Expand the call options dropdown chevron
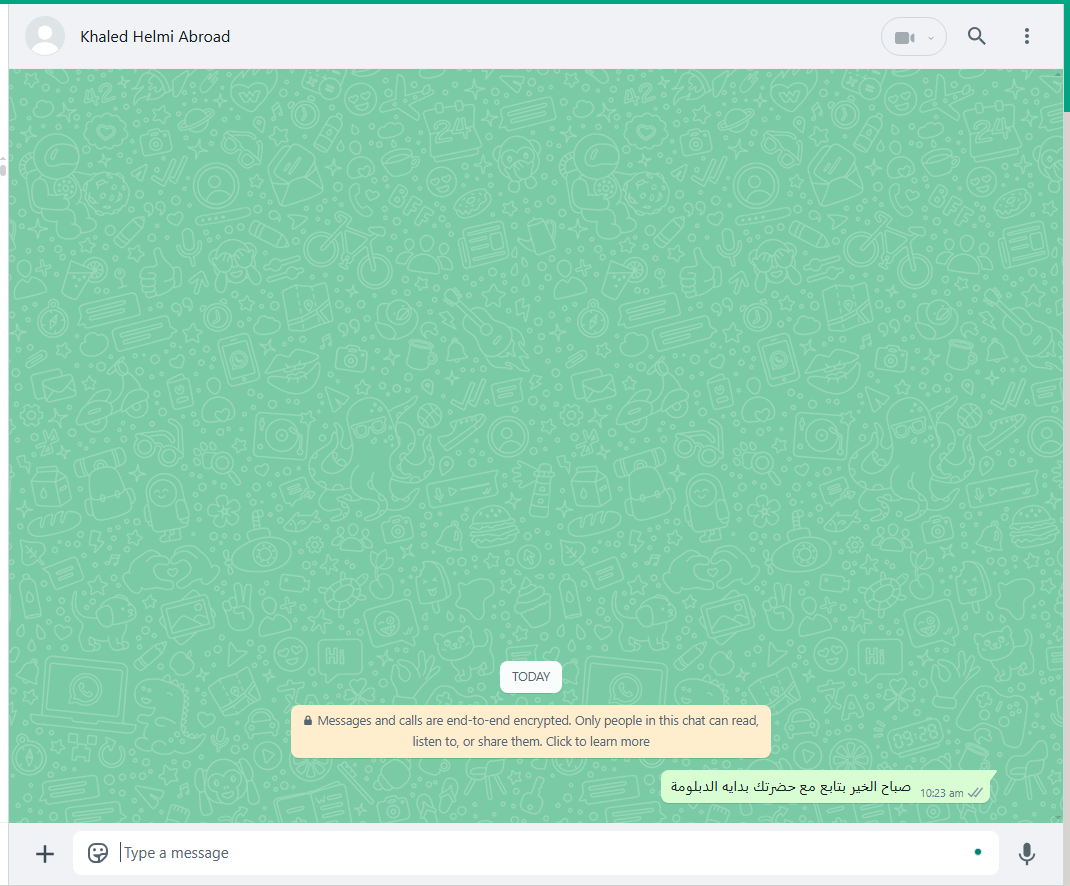Image resolution: width=1070 pixels, height=886 pixels. coord(931,38)
